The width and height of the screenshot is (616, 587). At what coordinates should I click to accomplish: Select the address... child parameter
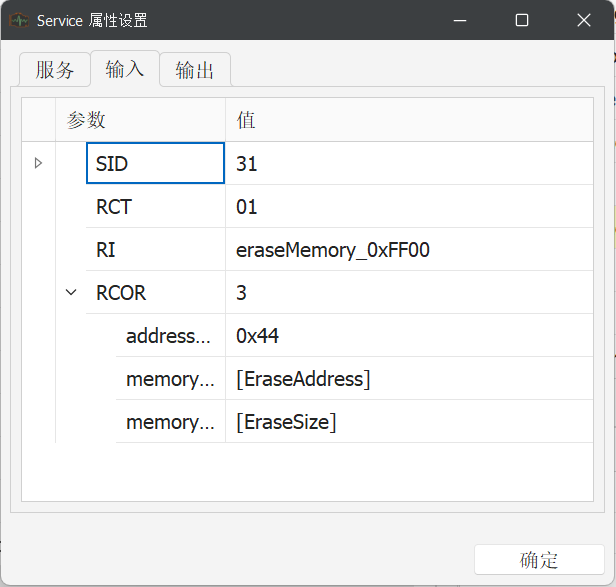pyautogui.click(x=170, y=336)
